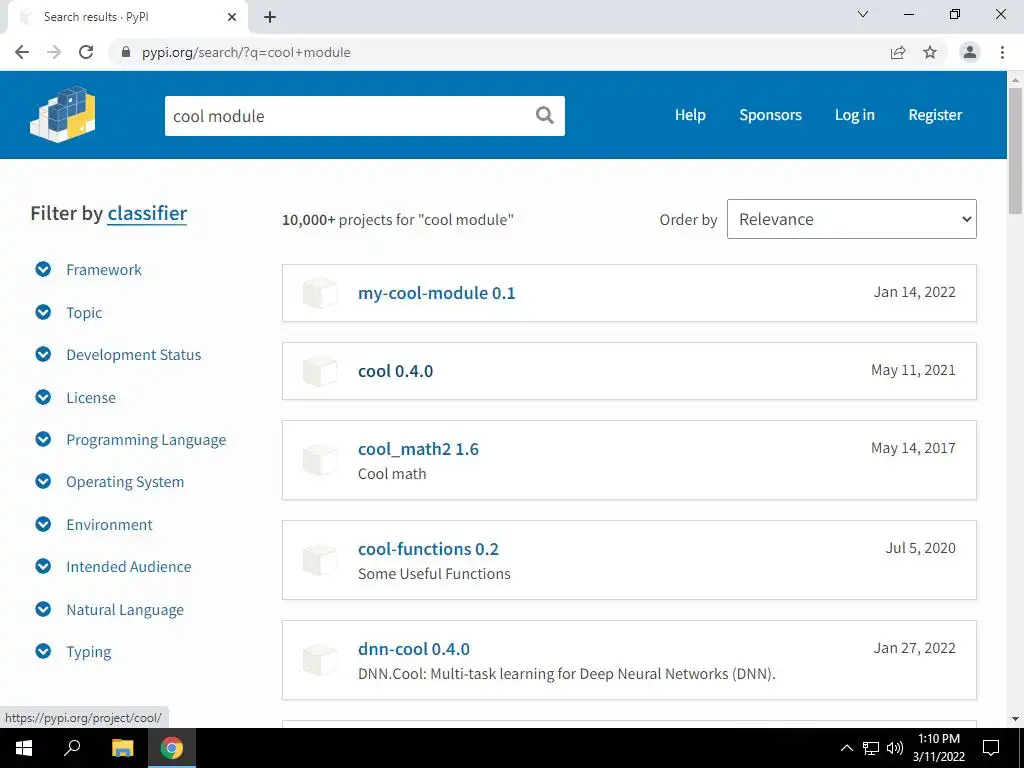The height and width of the screenshot is (768, 1024).
Task: Click the taskbar clock showing 1:10 PM
Action: click(x=938, y=748)
